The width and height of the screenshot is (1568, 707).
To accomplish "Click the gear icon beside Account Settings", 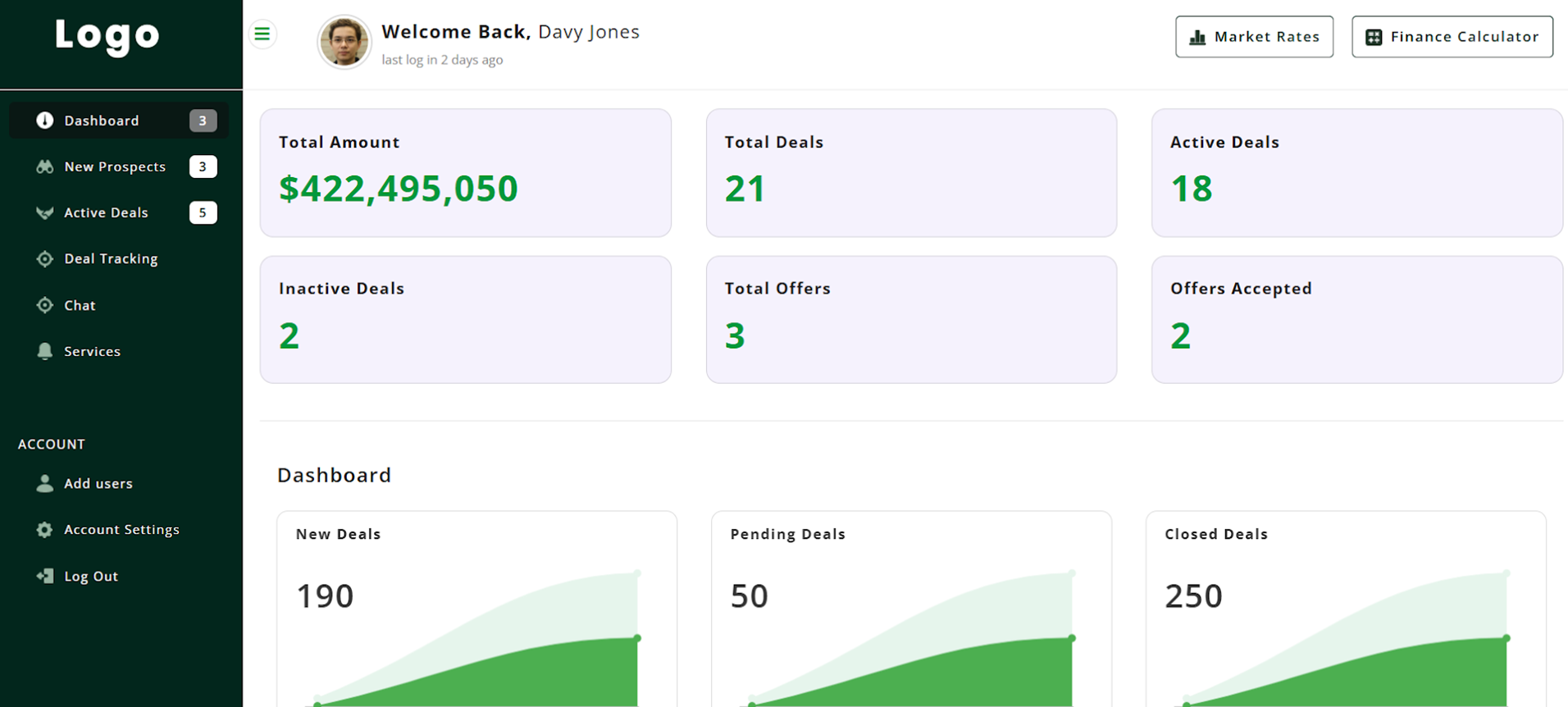I will point(45,530).
